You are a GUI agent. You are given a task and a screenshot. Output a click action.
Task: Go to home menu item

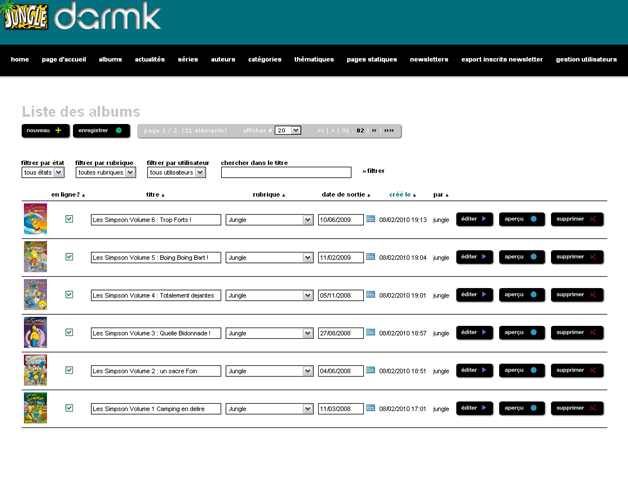[x=20, y=59]
